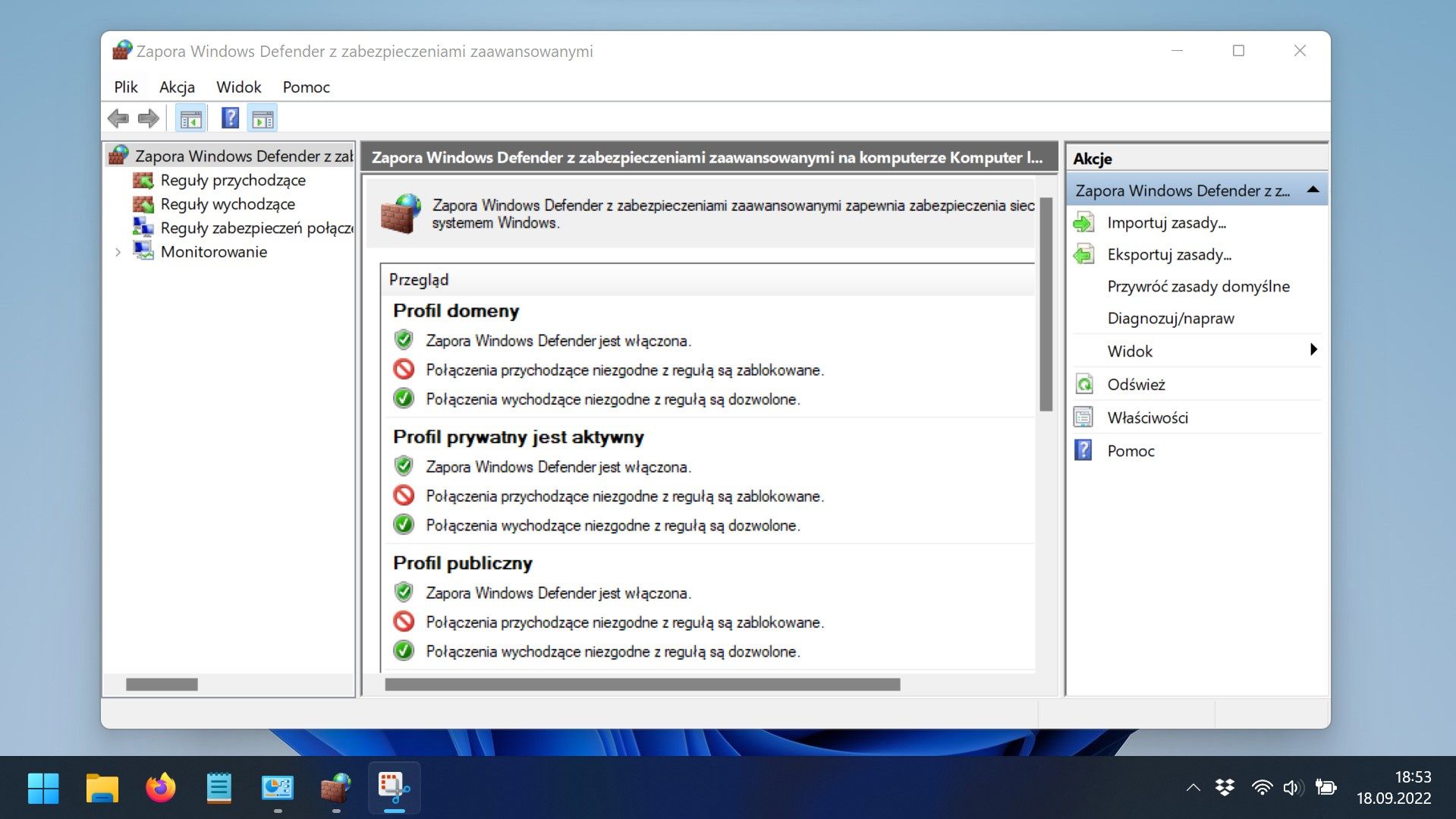Image resolution: width=1456 pixels, height=819 pixels.
Task: Click the Przegląd section header
Action: click(419, 280)
